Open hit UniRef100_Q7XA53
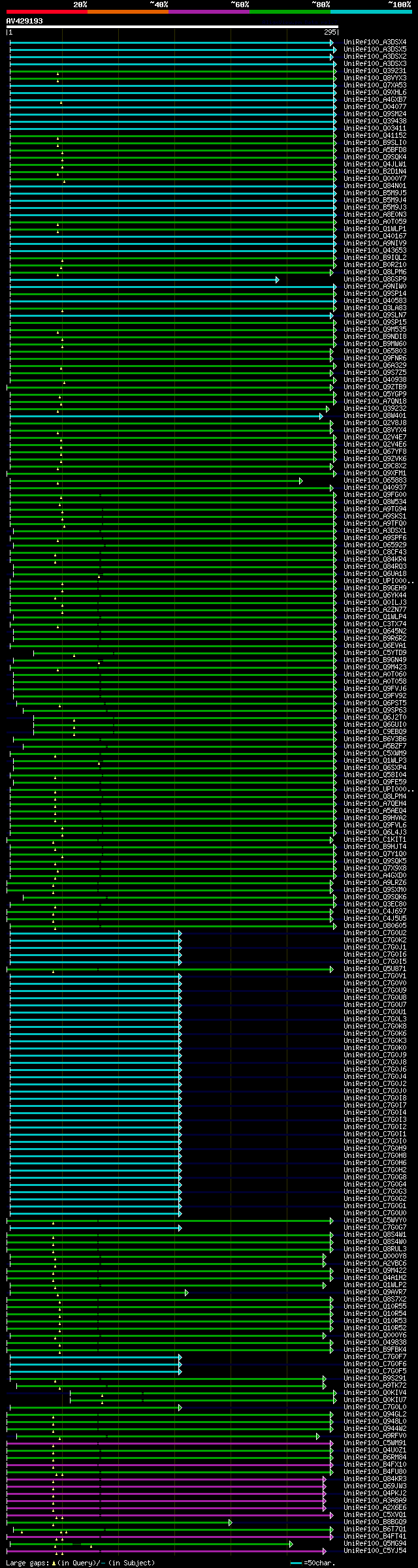The height and width of the screenshot is (1568, 418). (x=375, y=86)
